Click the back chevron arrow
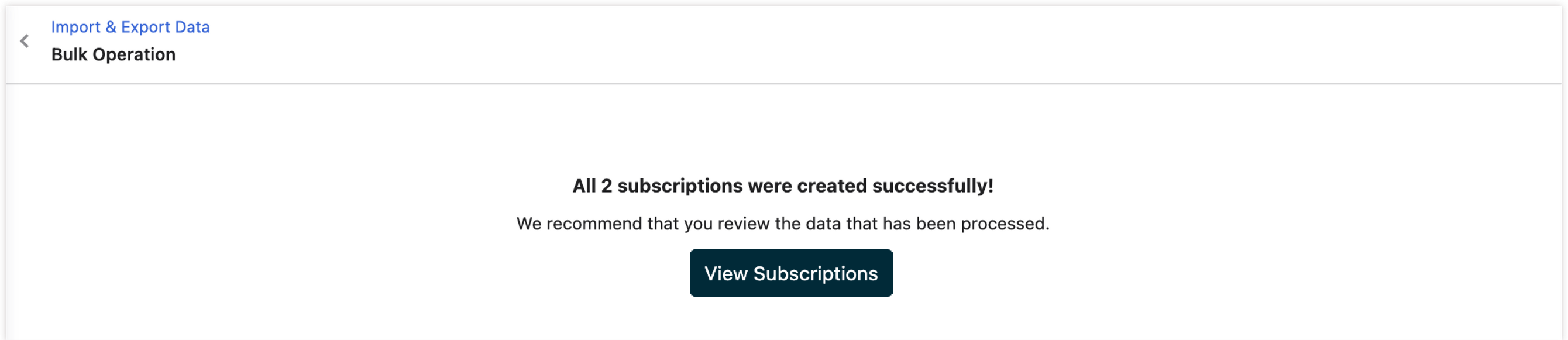The image size is (1568, 340). (25, 41)
